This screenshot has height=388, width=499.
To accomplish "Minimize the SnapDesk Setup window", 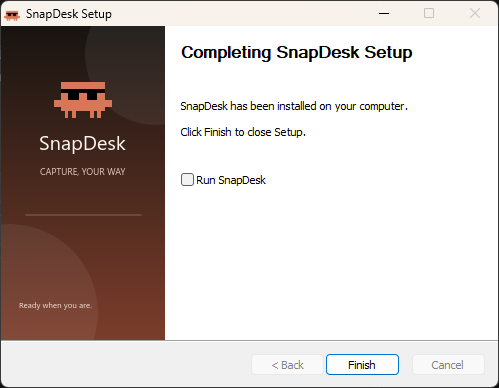I will pyautogui.click(x=384, y=14).
